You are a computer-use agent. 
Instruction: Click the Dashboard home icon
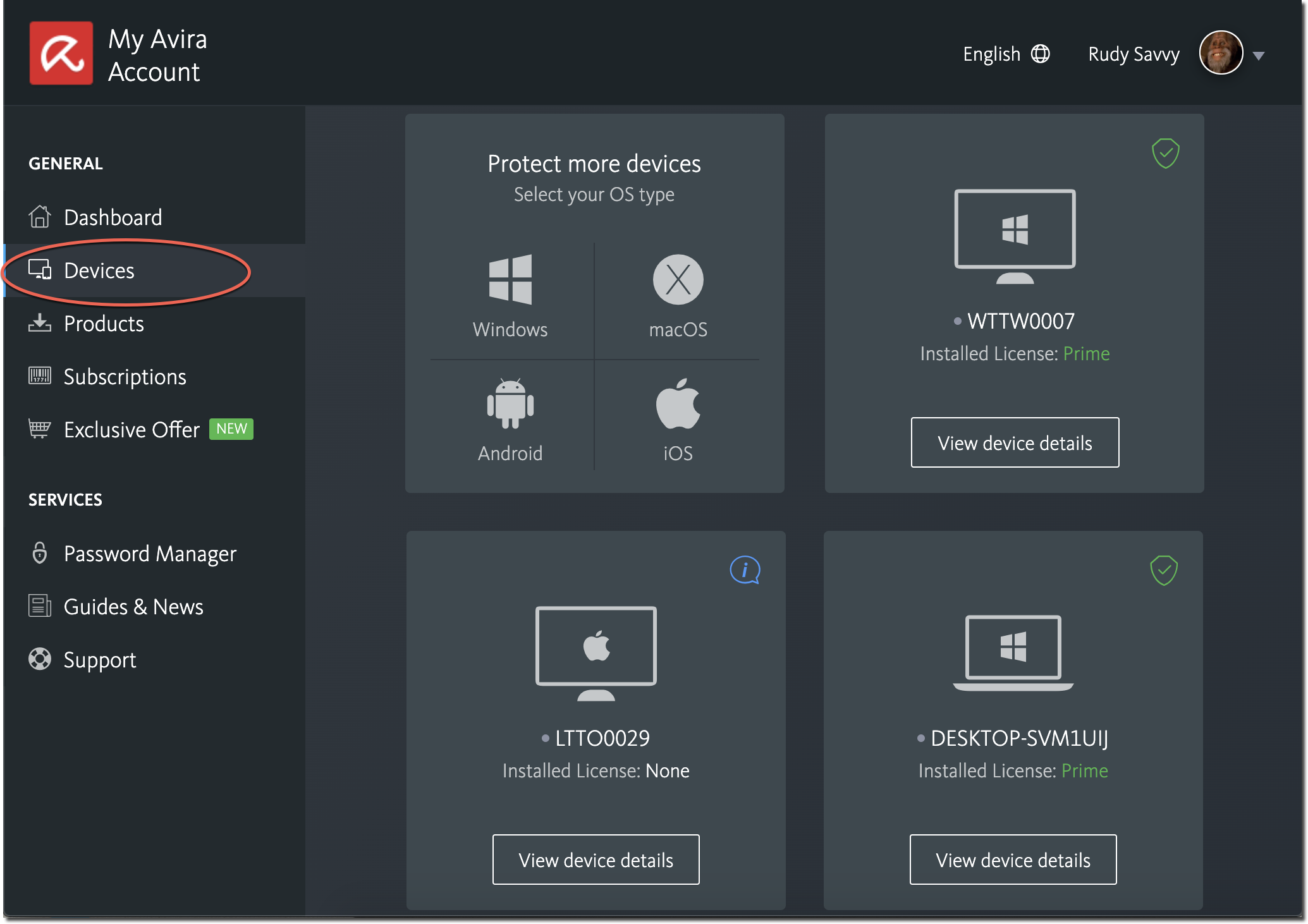coord(39,217)
